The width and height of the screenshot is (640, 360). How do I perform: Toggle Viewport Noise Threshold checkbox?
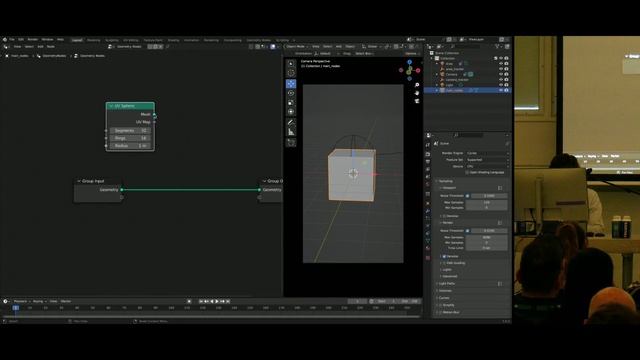(x=468, y=196)
